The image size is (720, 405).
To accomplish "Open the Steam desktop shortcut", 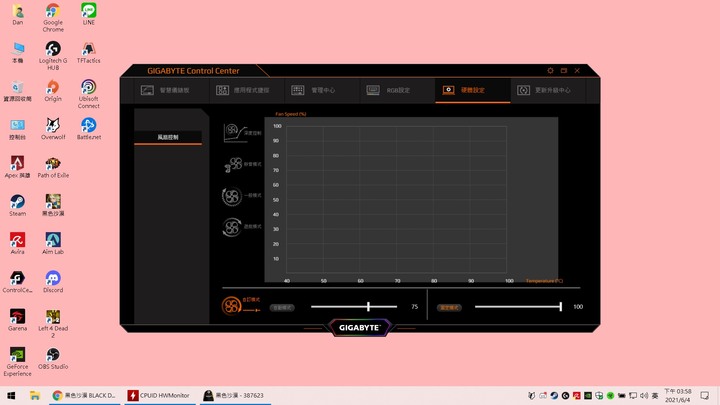I will 17,205.
